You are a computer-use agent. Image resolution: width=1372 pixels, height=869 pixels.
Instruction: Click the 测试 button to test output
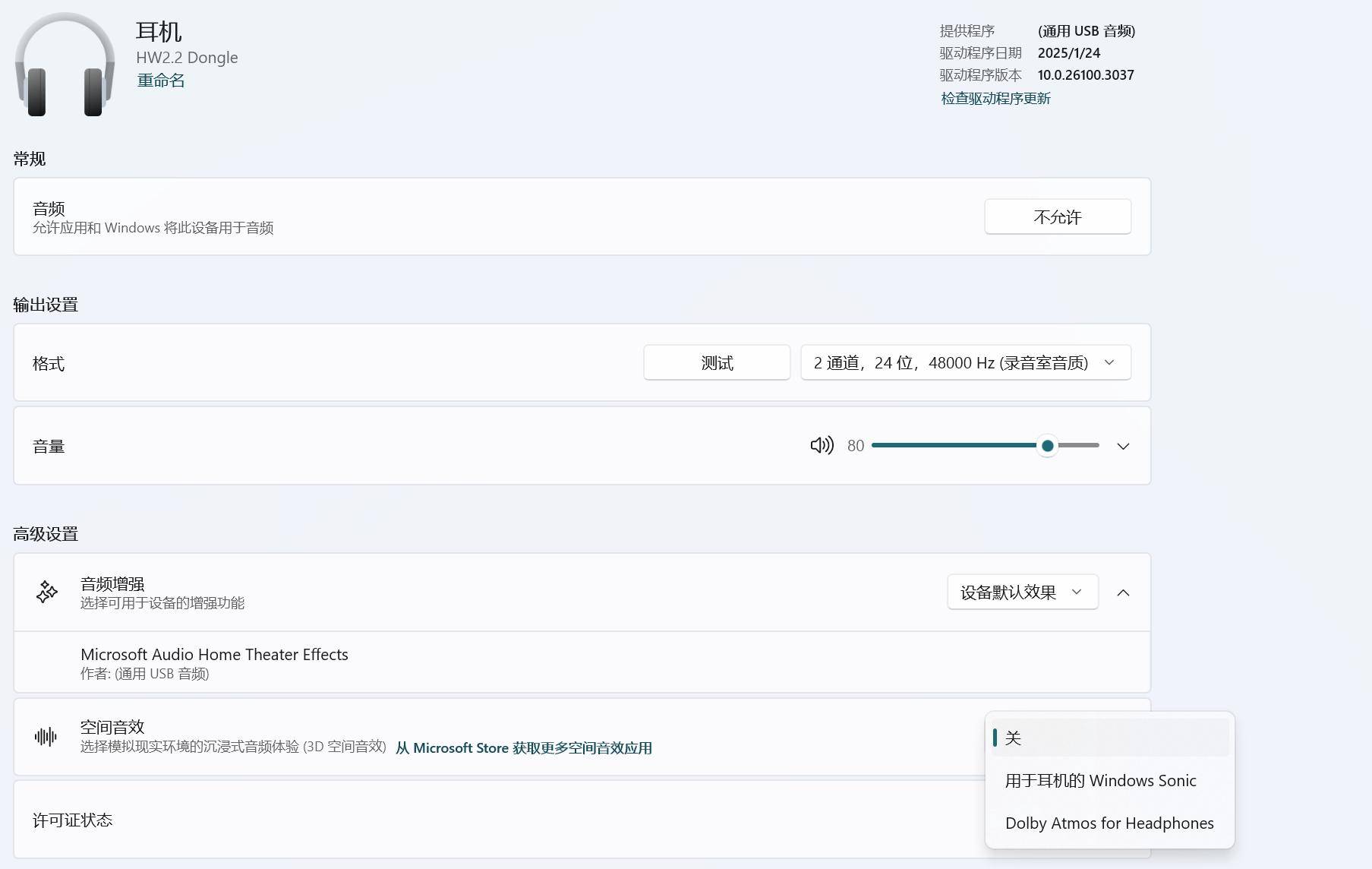tap(716, 363)
